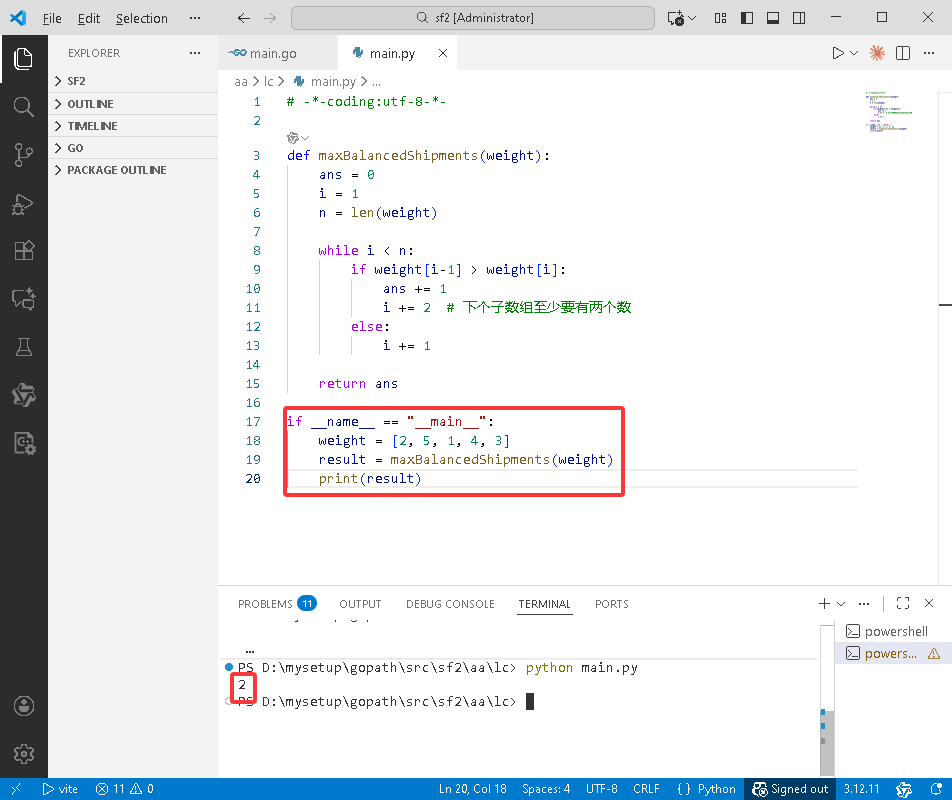Maximize the panel size
The image size is (952, 800).
pyautogui.click(x=903, y=603)
